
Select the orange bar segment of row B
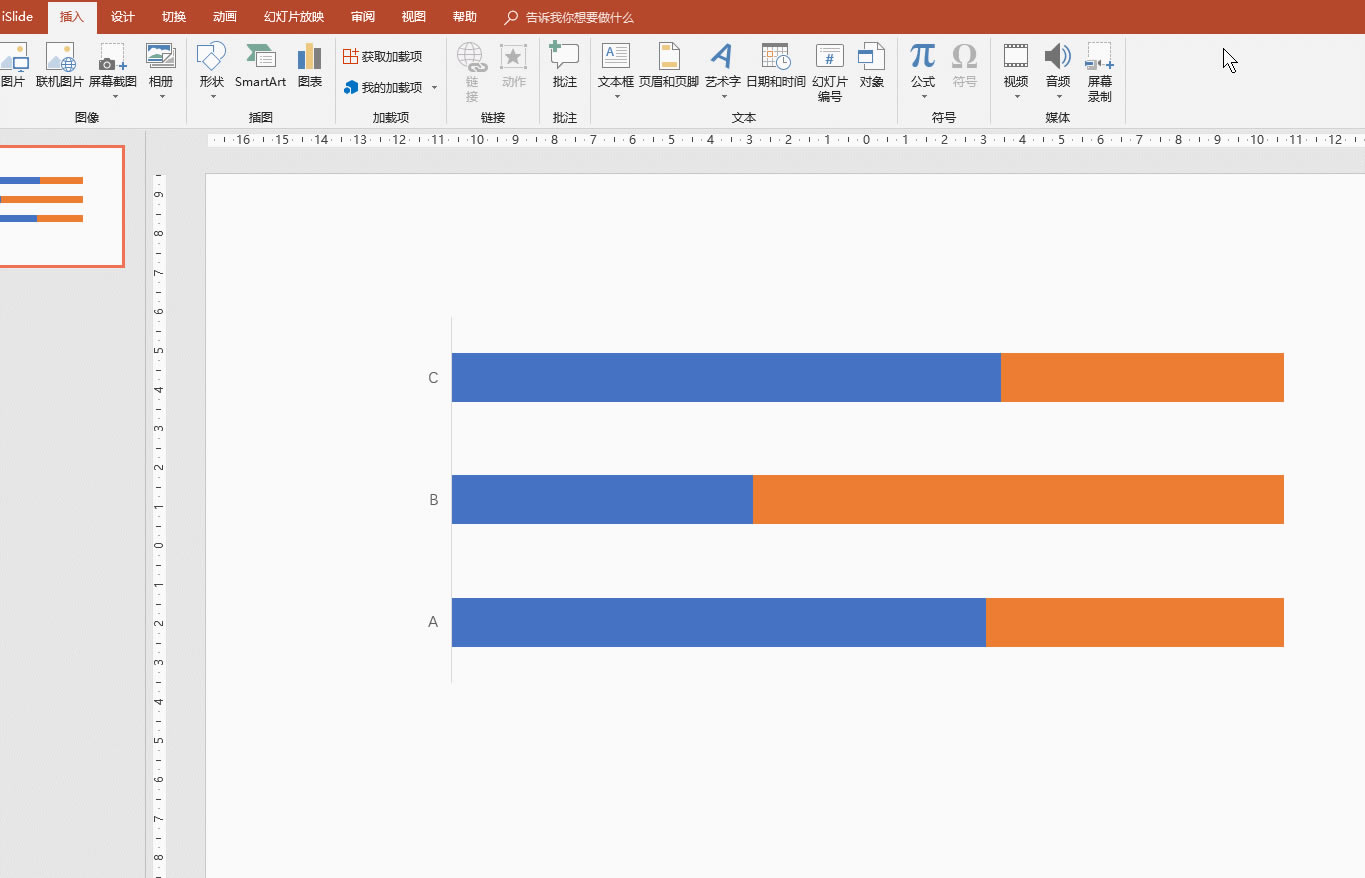1018,499
